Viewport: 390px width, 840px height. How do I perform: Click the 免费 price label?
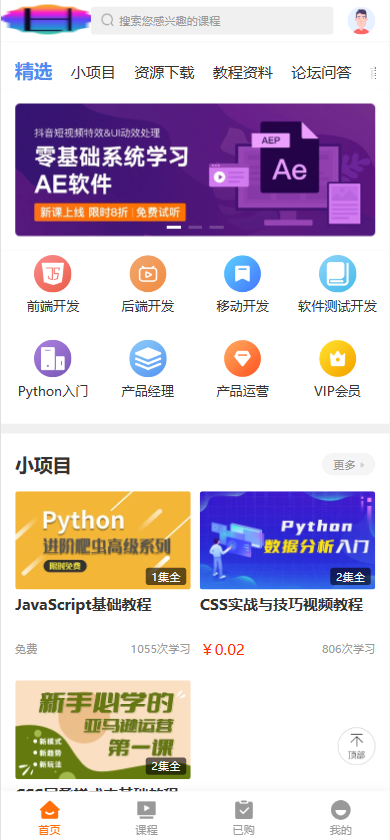point(26,649)
